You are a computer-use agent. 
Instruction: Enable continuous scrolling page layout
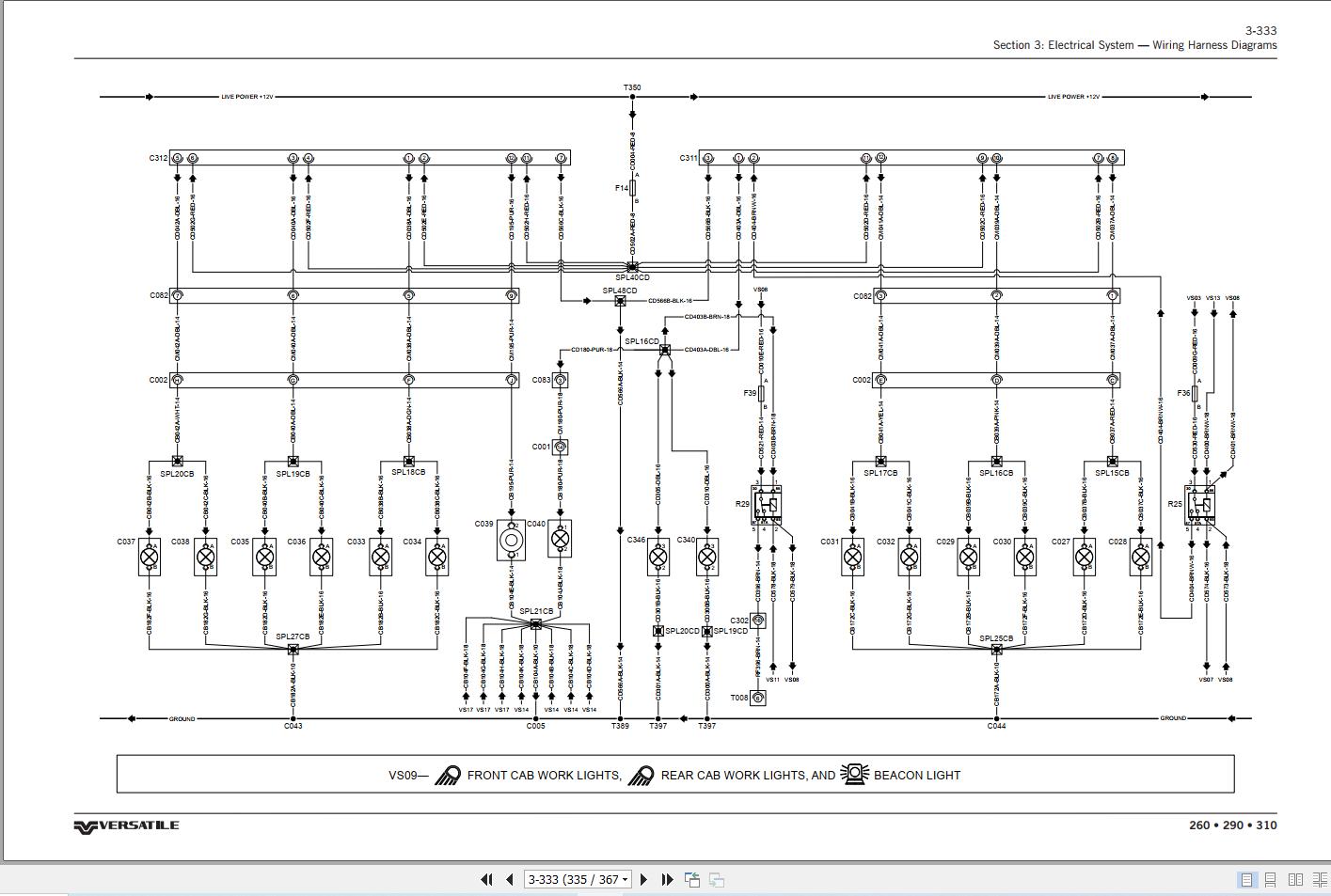[x=1270, y=880]
